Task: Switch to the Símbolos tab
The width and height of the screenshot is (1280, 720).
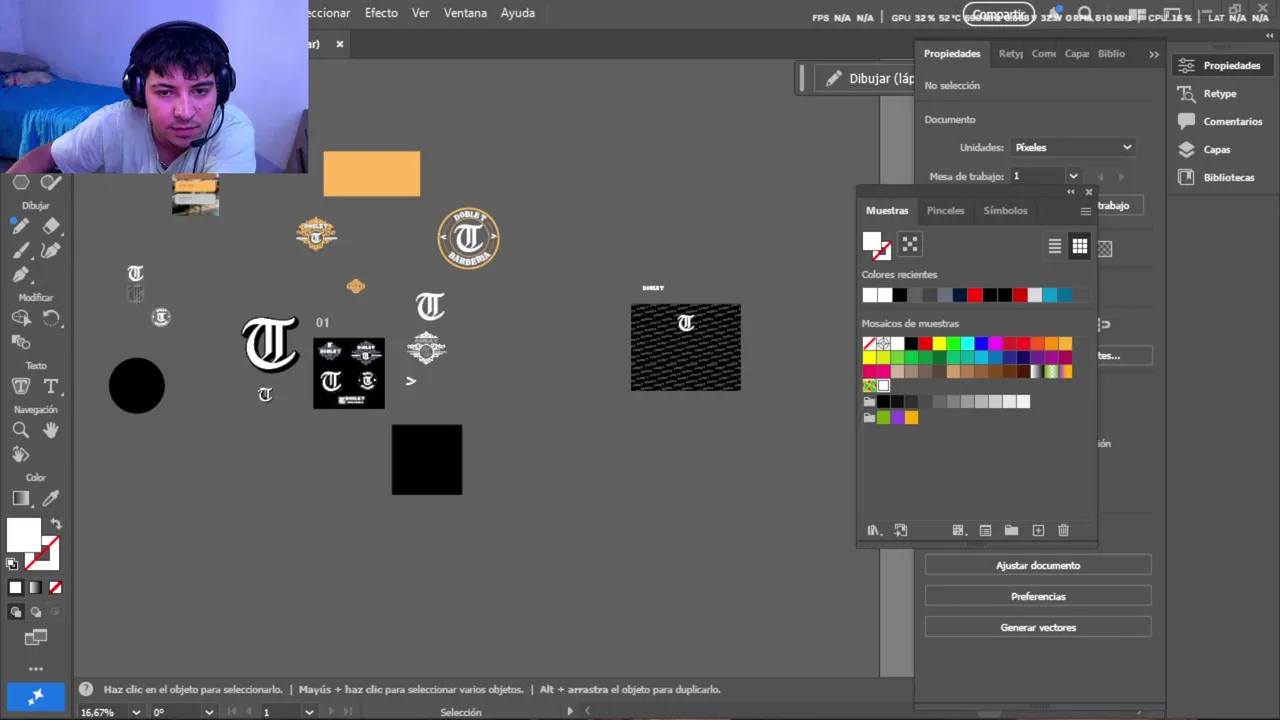Action: coord(1005,211)
